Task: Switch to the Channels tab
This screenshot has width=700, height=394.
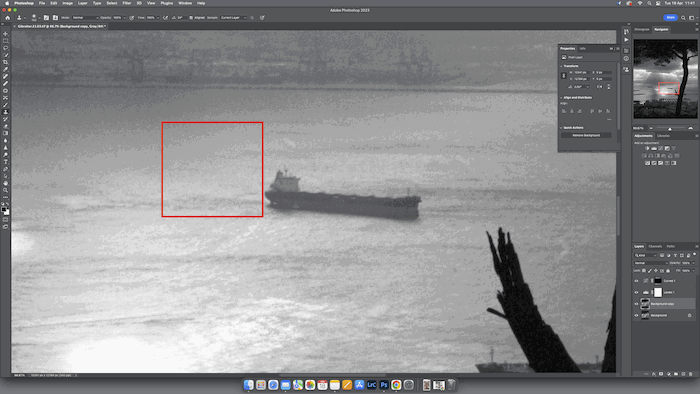Action: (655, 246)
